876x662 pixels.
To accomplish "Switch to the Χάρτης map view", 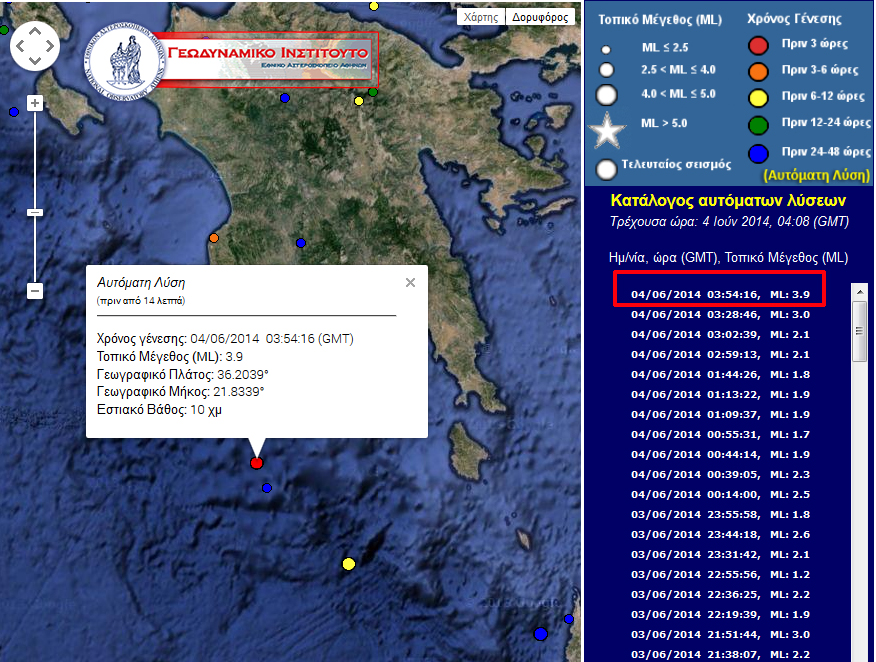I will [479, 17].
